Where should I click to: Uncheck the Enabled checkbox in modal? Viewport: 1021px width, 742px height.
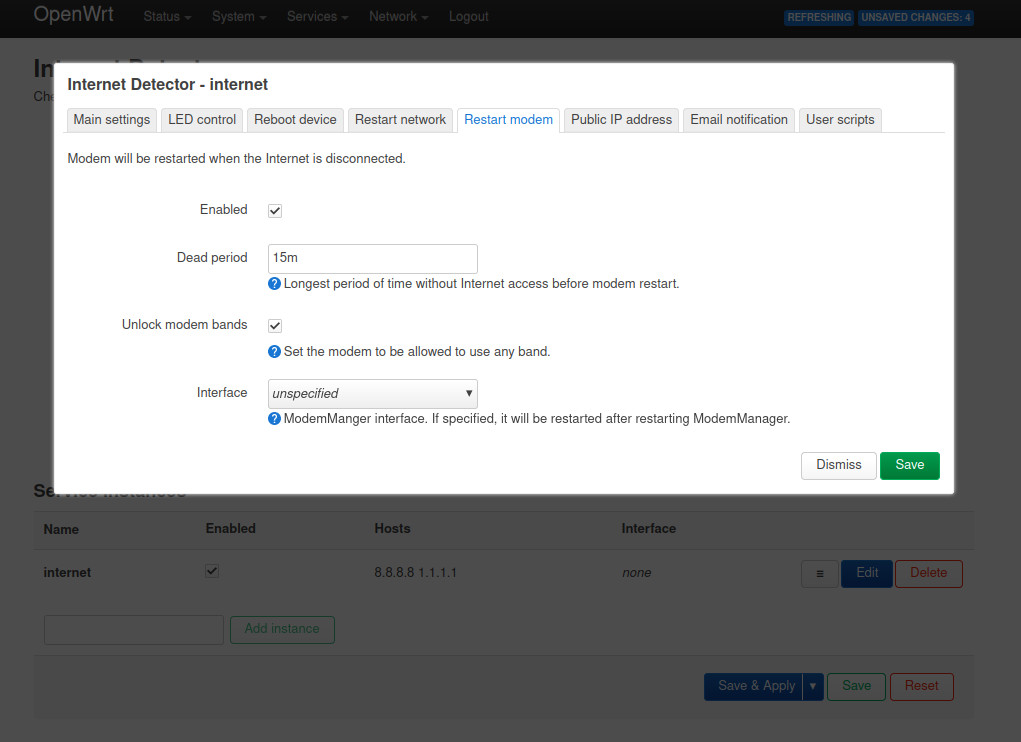[275, 211]
